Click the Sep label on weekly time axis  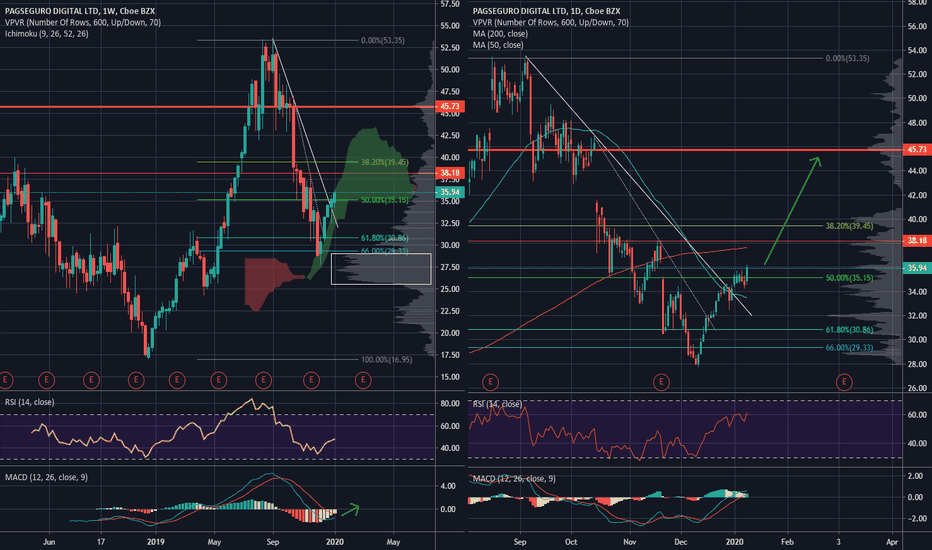[273, 542]
